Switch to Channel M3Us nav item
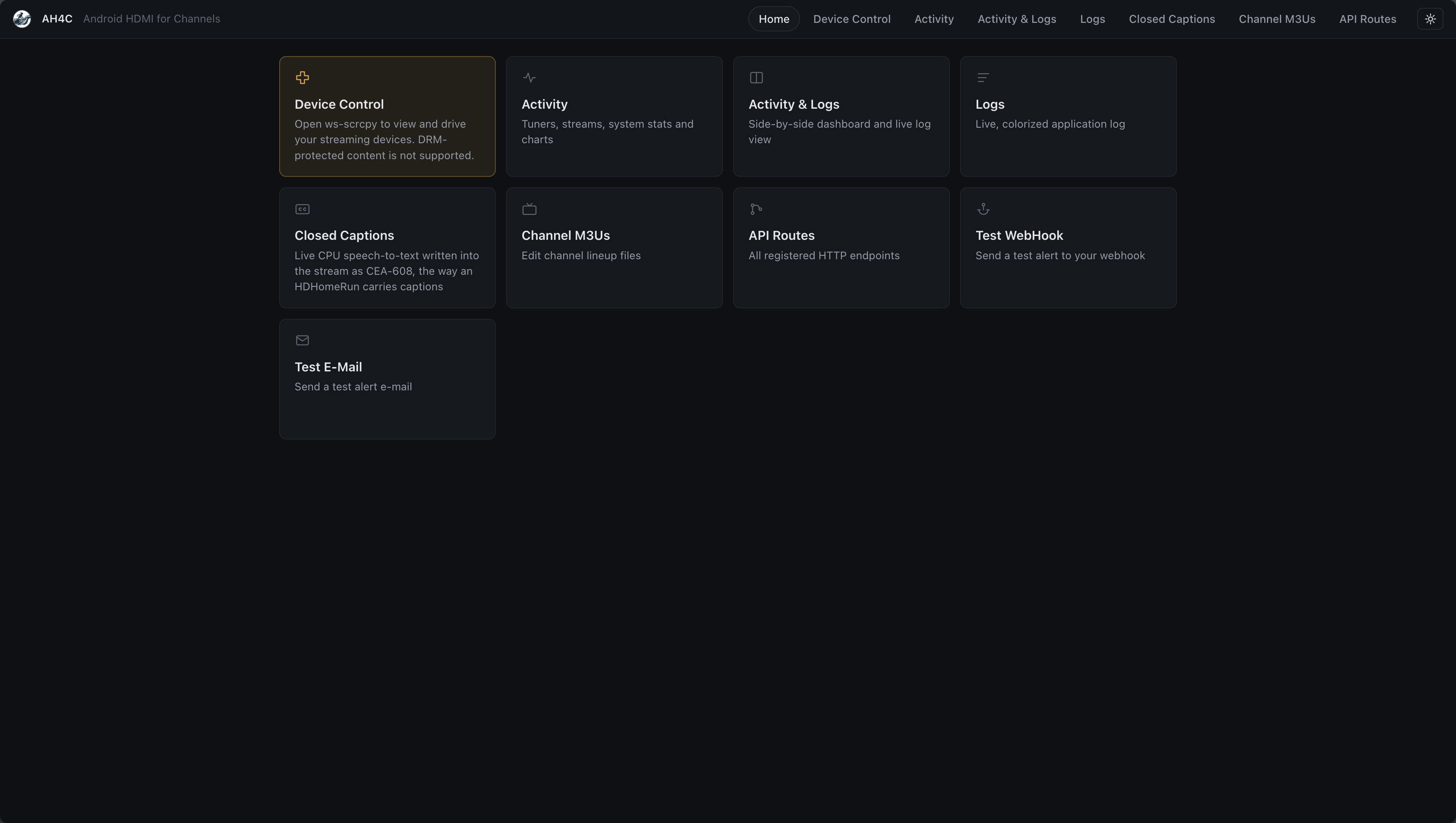 pos(1277,19)
